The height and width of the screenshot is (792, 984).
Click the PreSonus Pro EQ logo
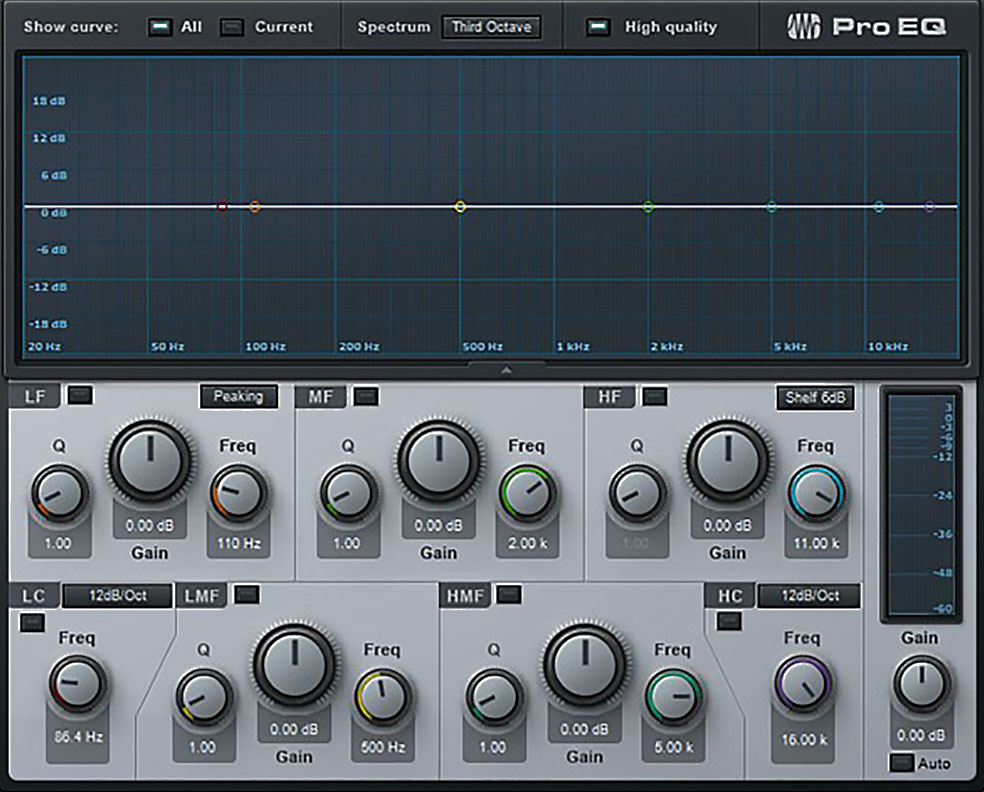click(x=866, y=27)
